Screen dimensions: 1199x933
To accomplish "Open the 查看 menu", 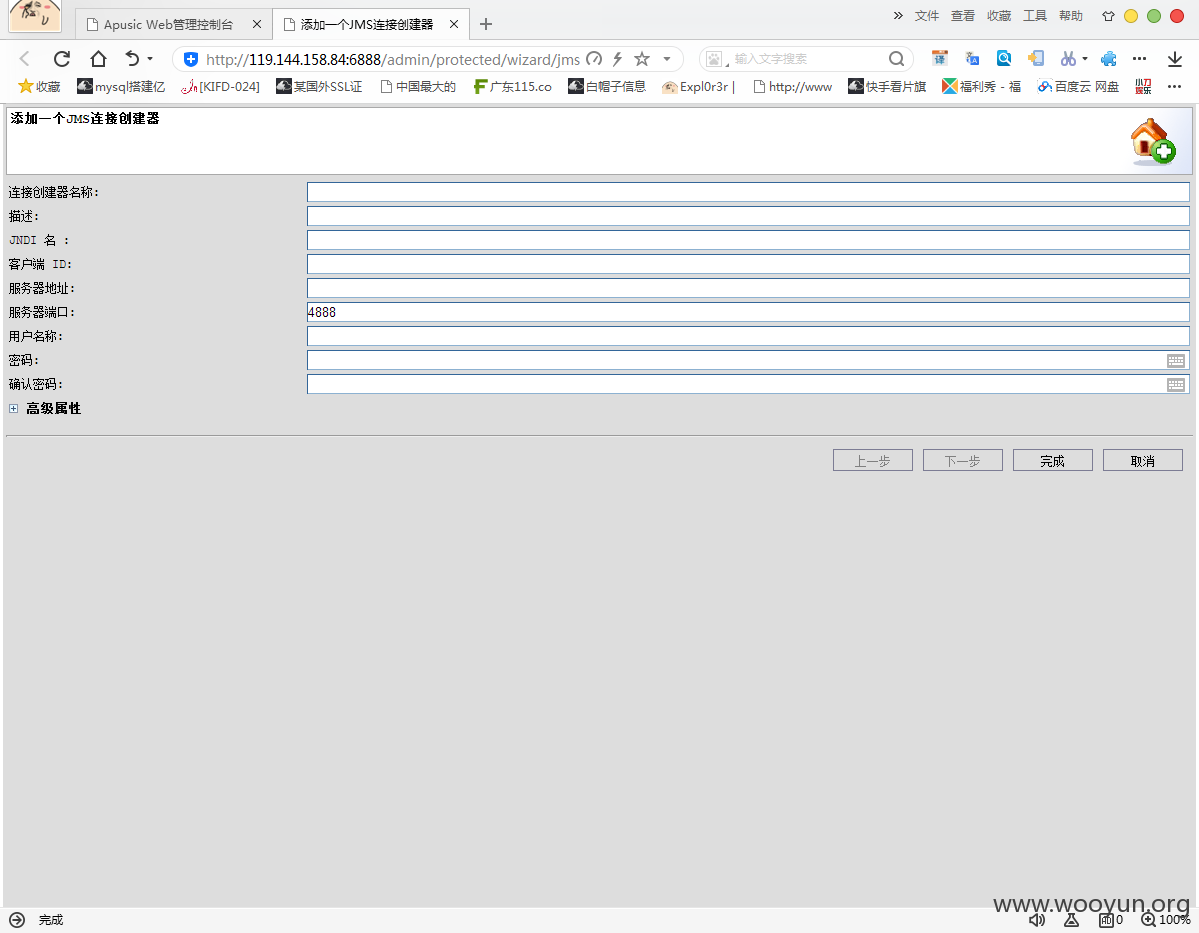I will point(963,15).
